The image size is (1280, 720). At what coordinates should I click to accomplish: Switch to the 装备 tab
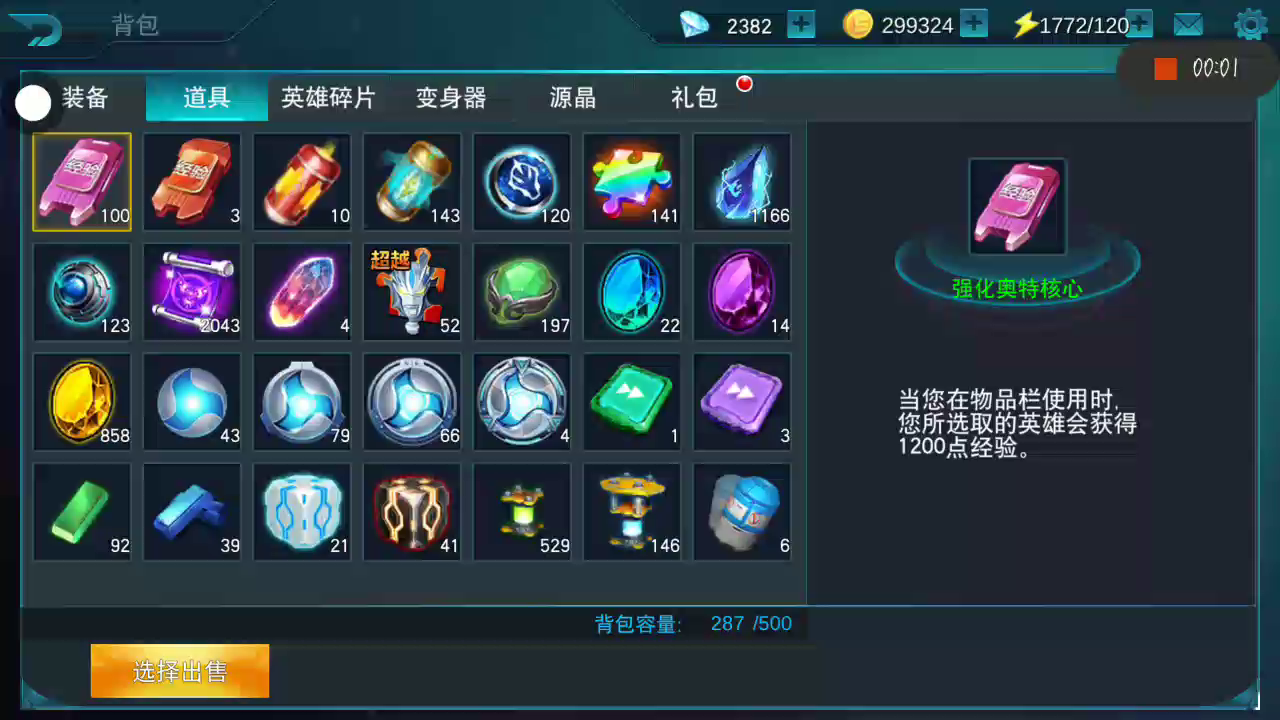point(85,98)
